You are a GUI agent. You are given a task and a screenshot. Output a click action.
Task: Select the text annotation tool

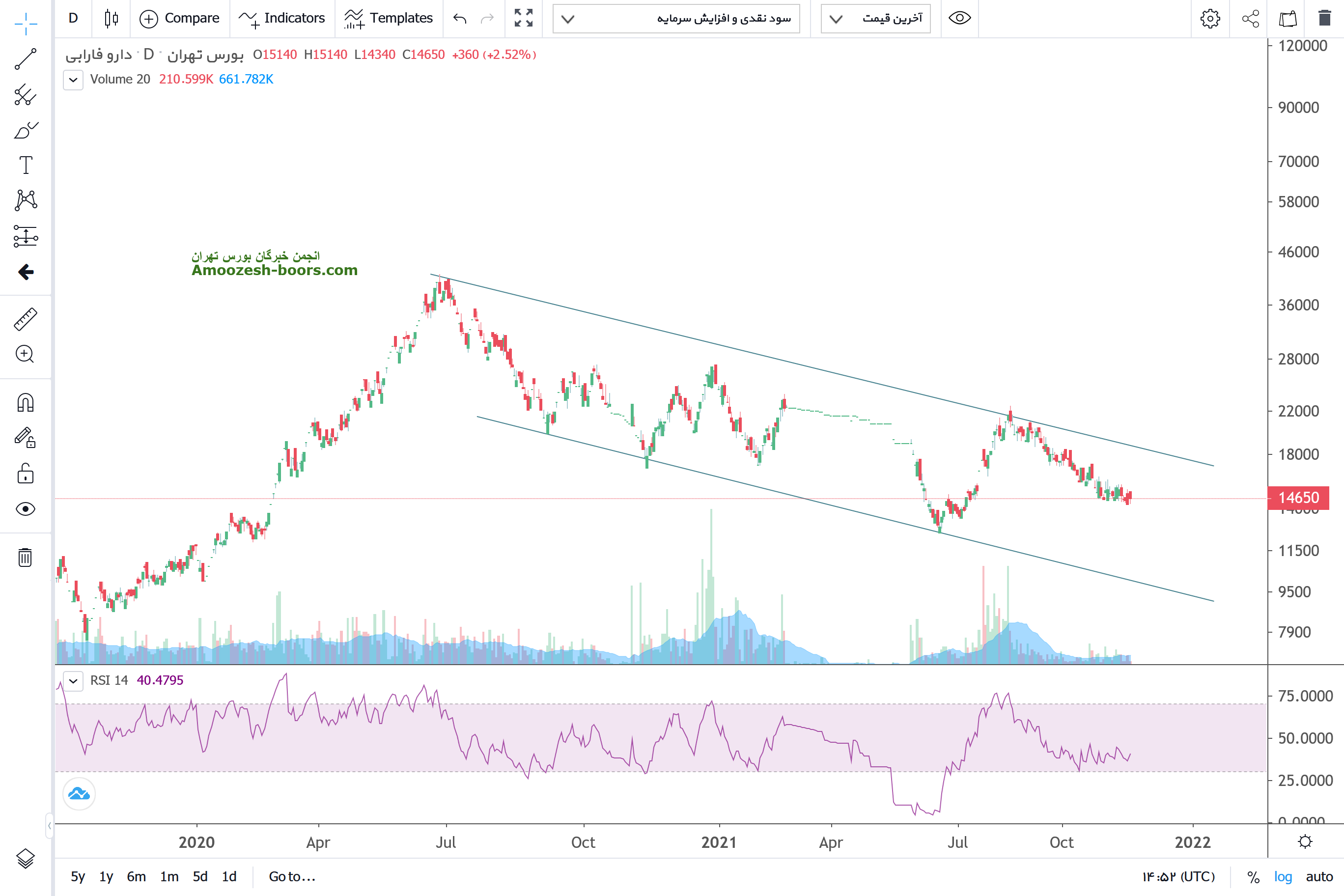25,165
